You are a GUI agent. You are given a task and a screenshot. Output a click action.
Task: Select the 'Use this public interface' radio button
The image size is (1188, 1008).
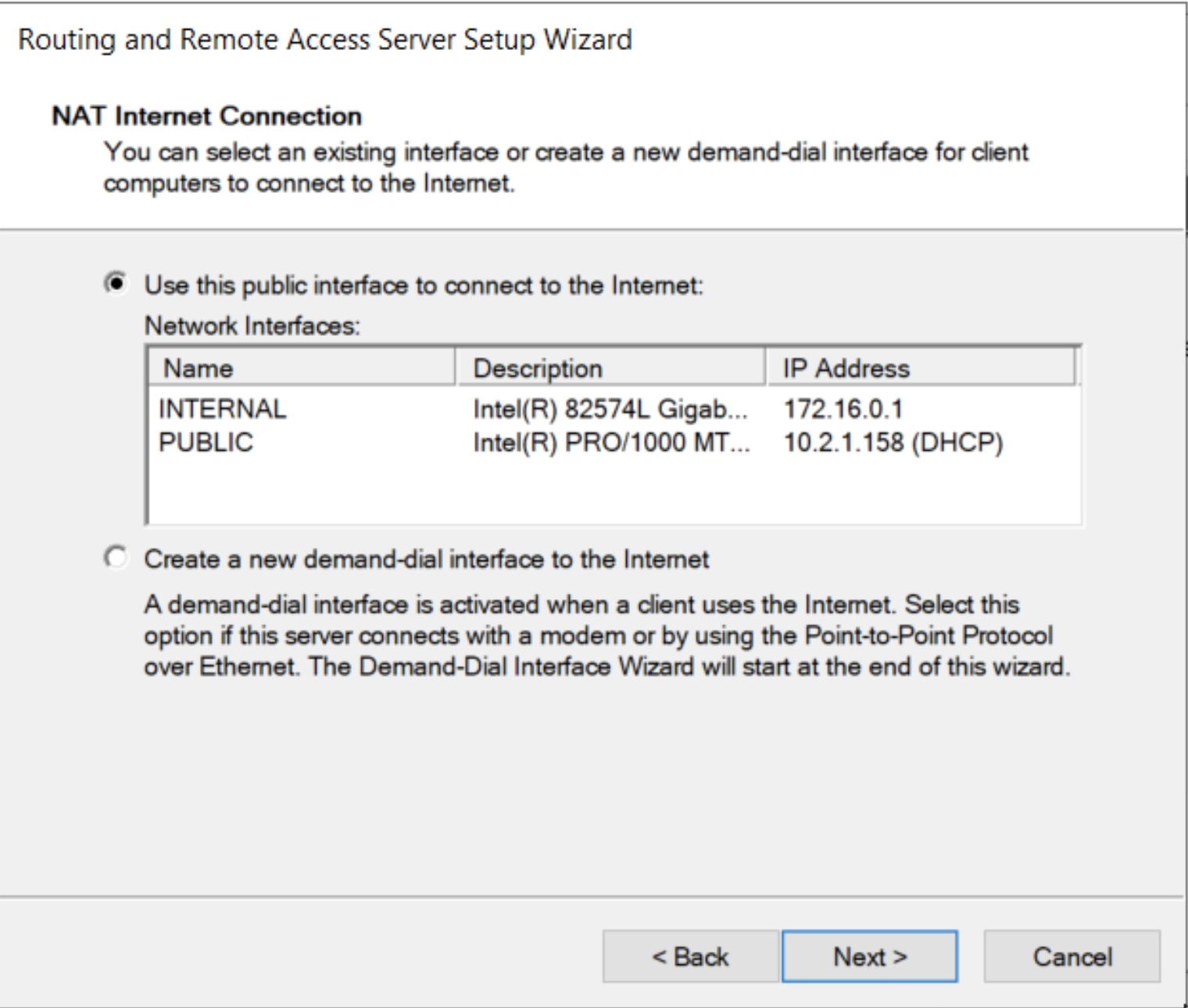click(116, 284)
